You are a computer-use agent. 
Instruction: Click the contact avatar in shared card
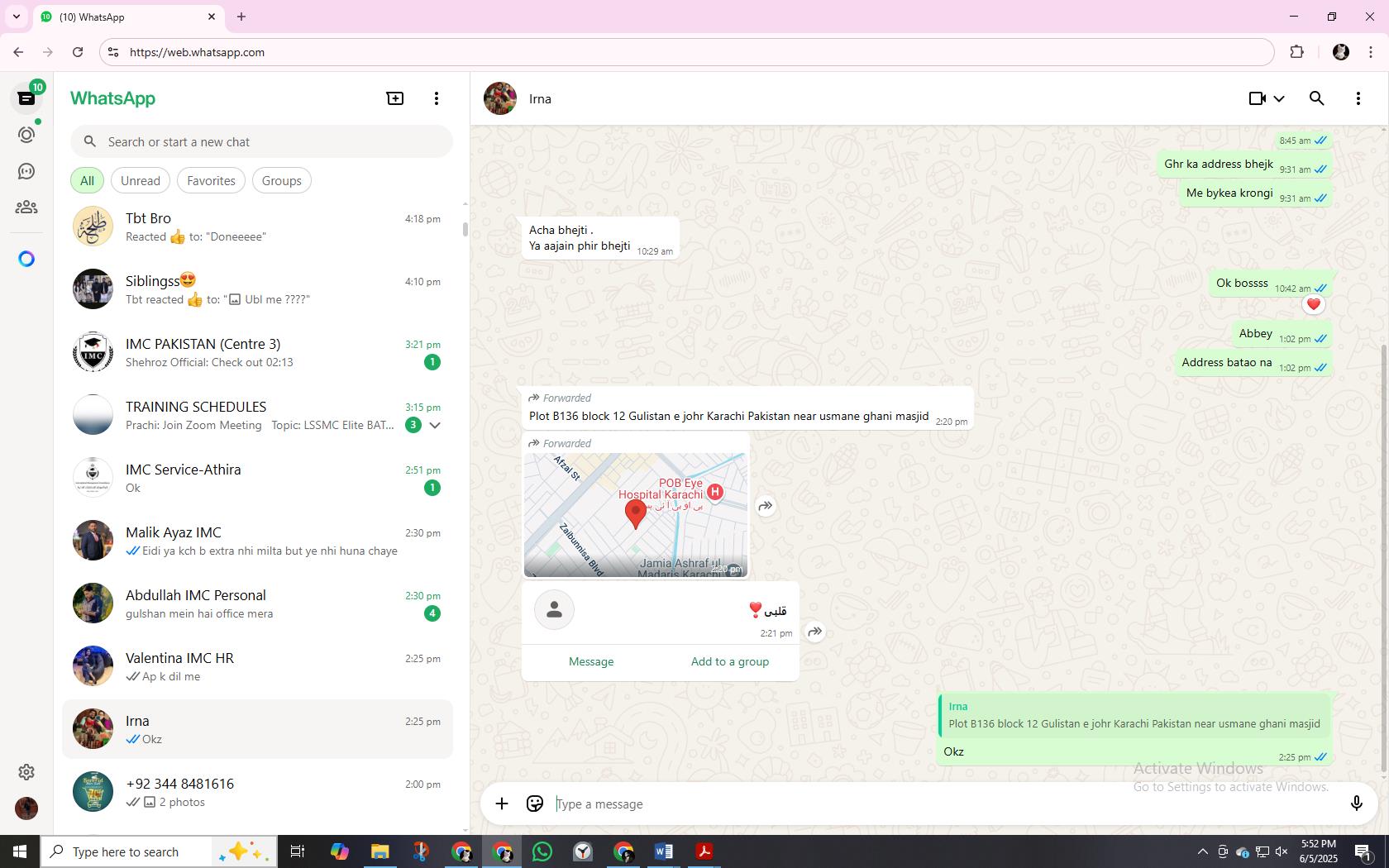point(554,610)
